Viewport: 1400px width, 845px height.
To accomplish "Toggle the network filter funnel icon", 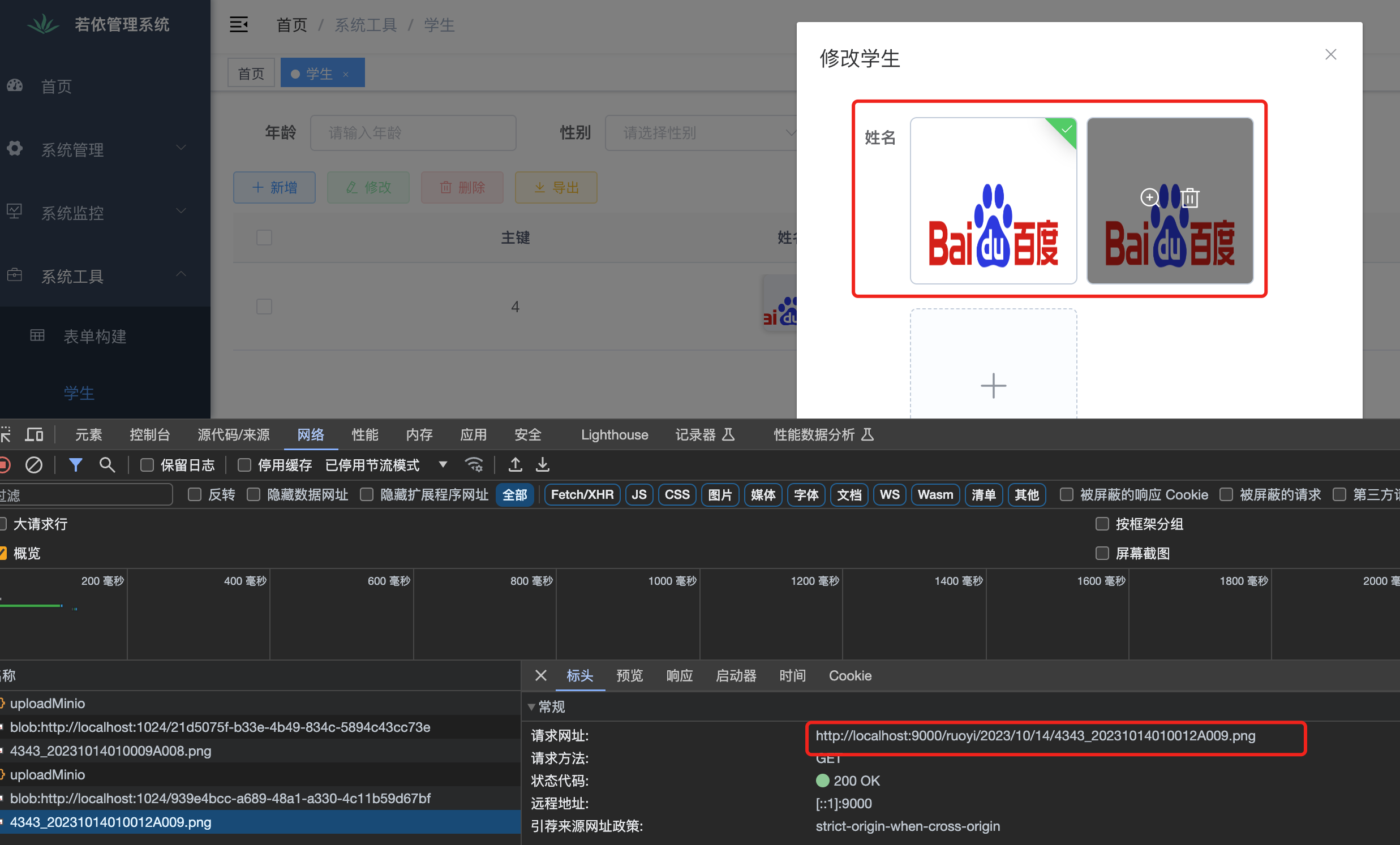I will [76, 465].
